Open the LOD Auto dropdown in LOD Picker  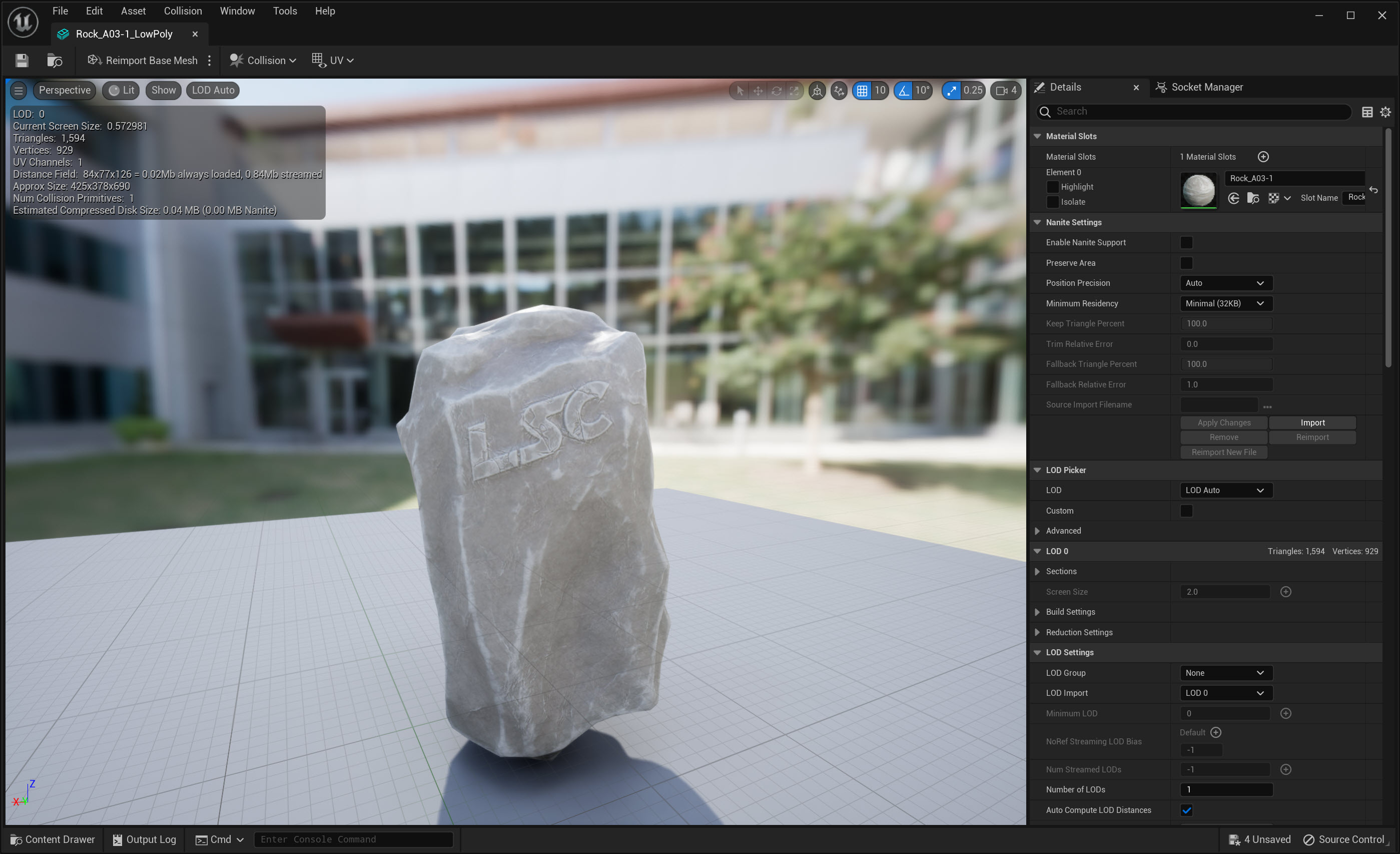(x=1225, y=490)
